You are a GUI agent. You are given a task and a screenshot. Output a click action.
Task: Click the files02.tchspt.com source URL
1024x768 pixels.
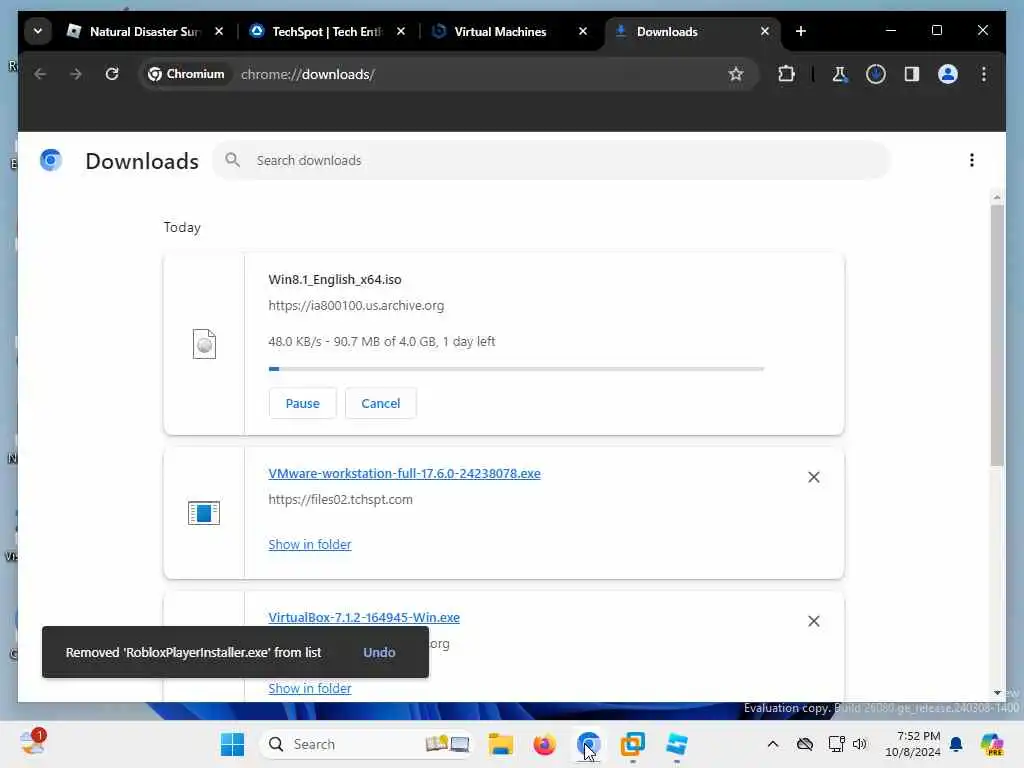point(340,500)
